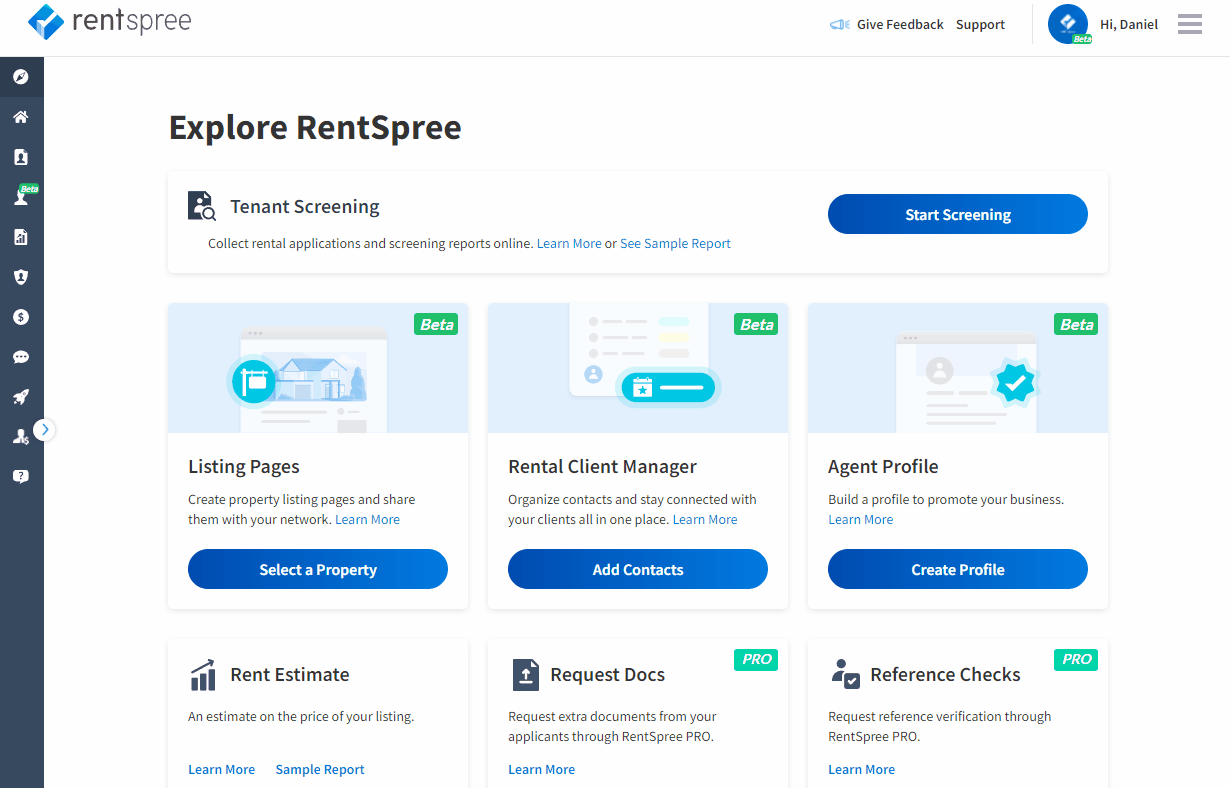Open the applicant document sidebar icon
This screenshot has width=1230, height=788.
(x=21, y=157)
